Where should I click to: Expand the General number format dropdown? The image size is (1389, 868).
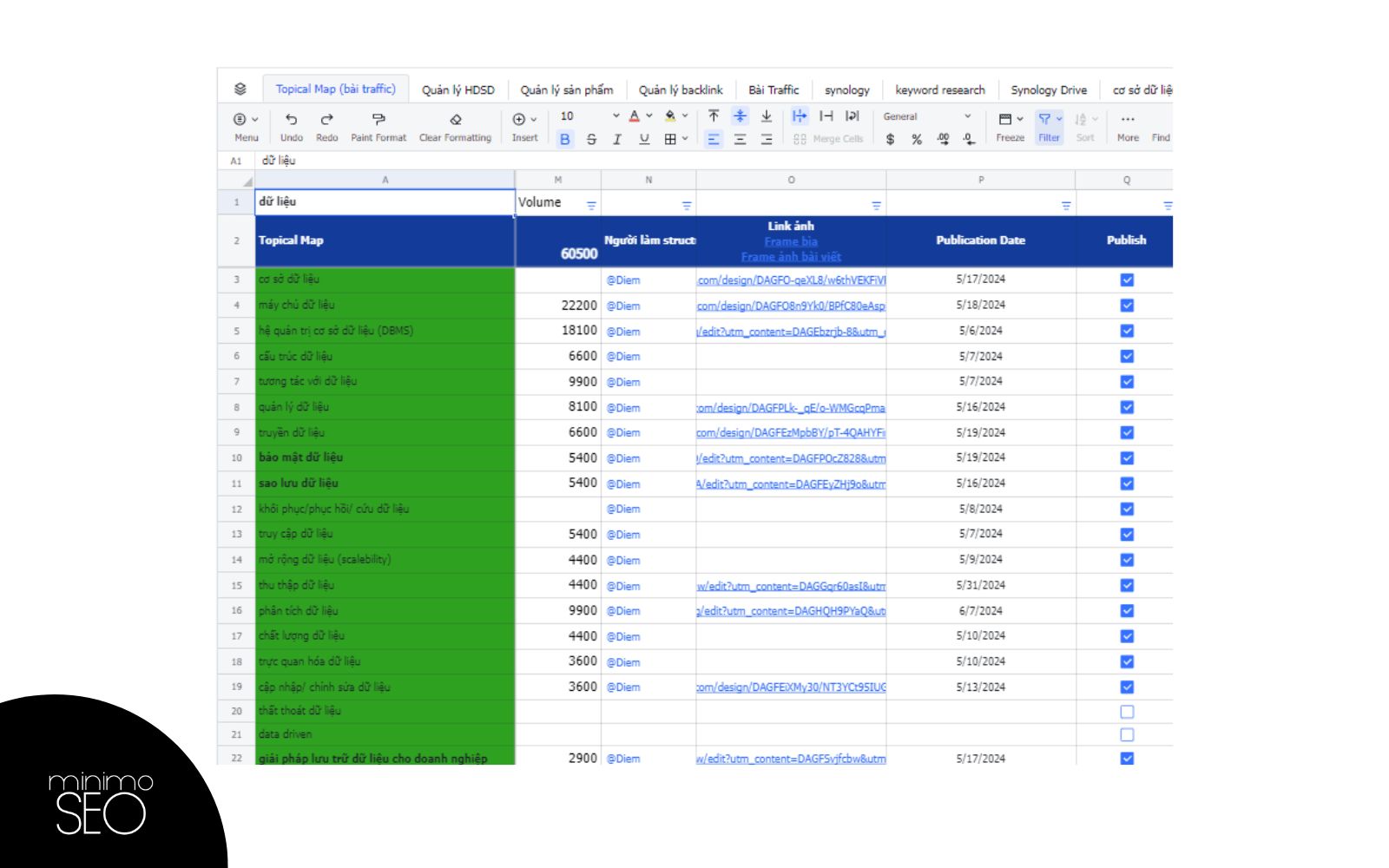927,116
